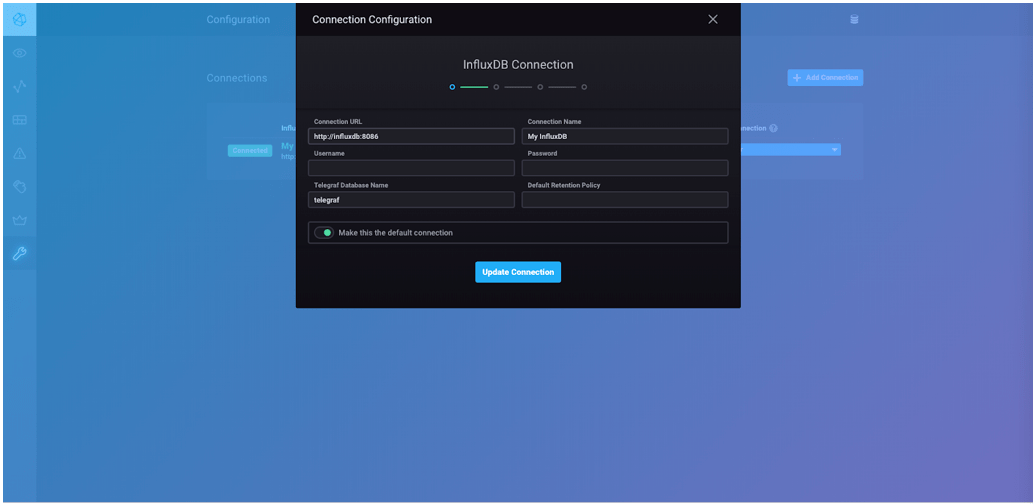Screen dimensions: 1036x504
Task: Click the help question mark beside Connection label
Action: pyautogui.click(x=773, y=128)
